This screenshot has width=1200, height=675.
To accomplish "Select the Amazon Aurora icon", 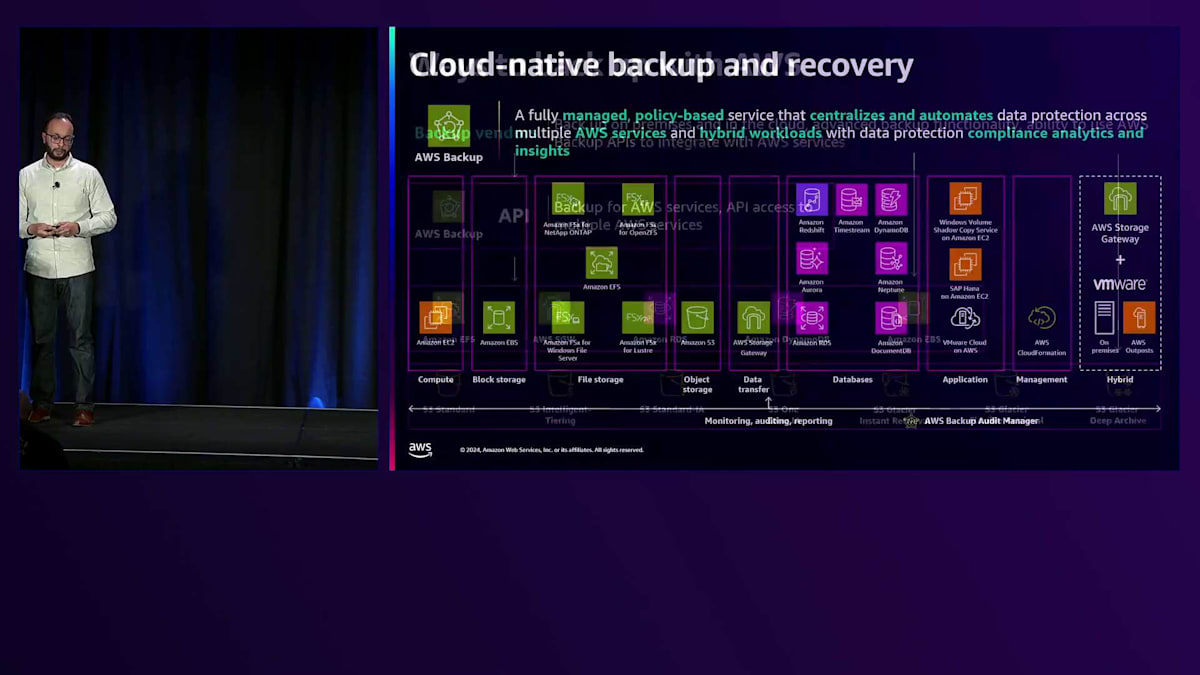I will point(812,258).
